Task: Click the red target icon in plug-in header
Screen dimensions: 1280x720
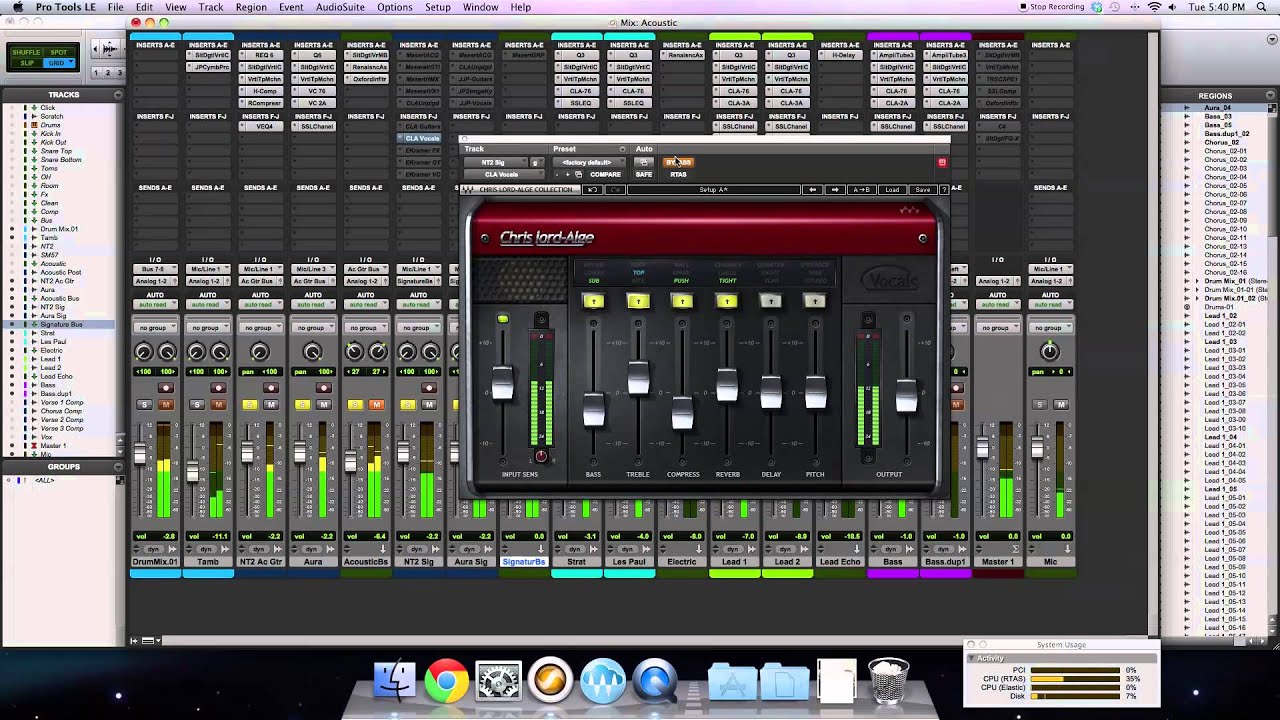Action: pos(941,162)
